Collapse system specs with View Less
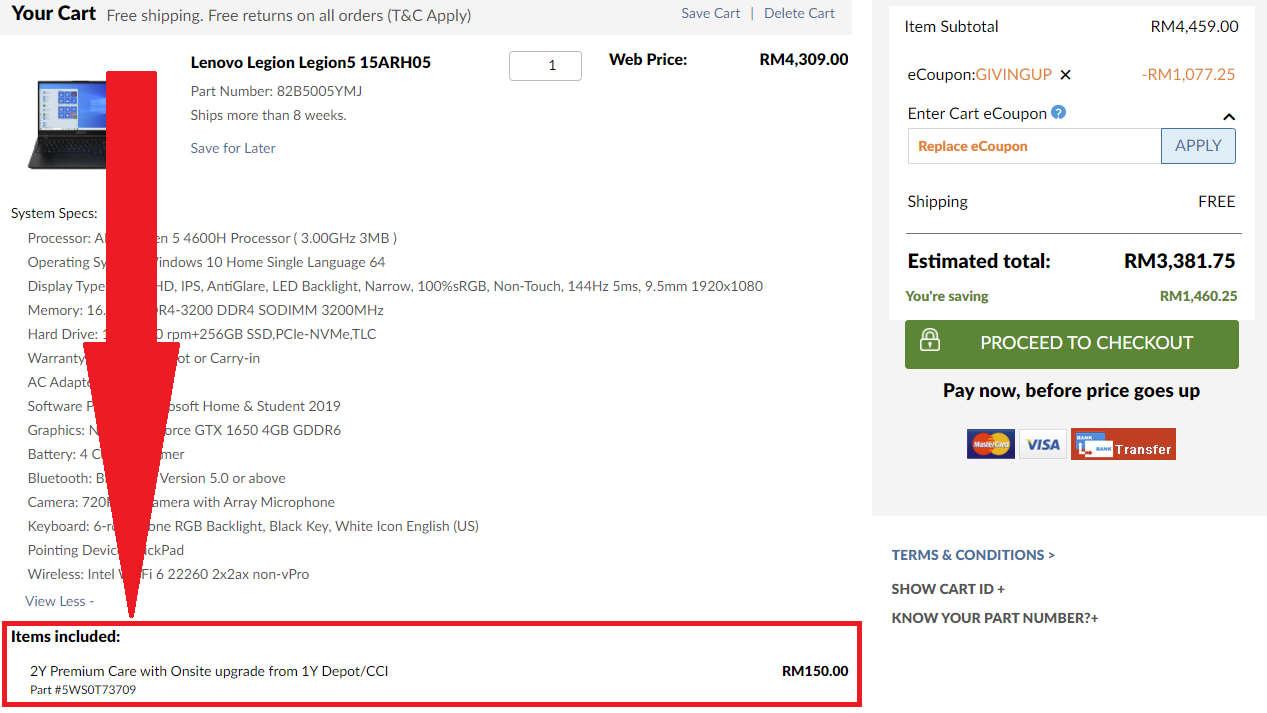This screenshot has width=1267, height=713. pos(59,601)
